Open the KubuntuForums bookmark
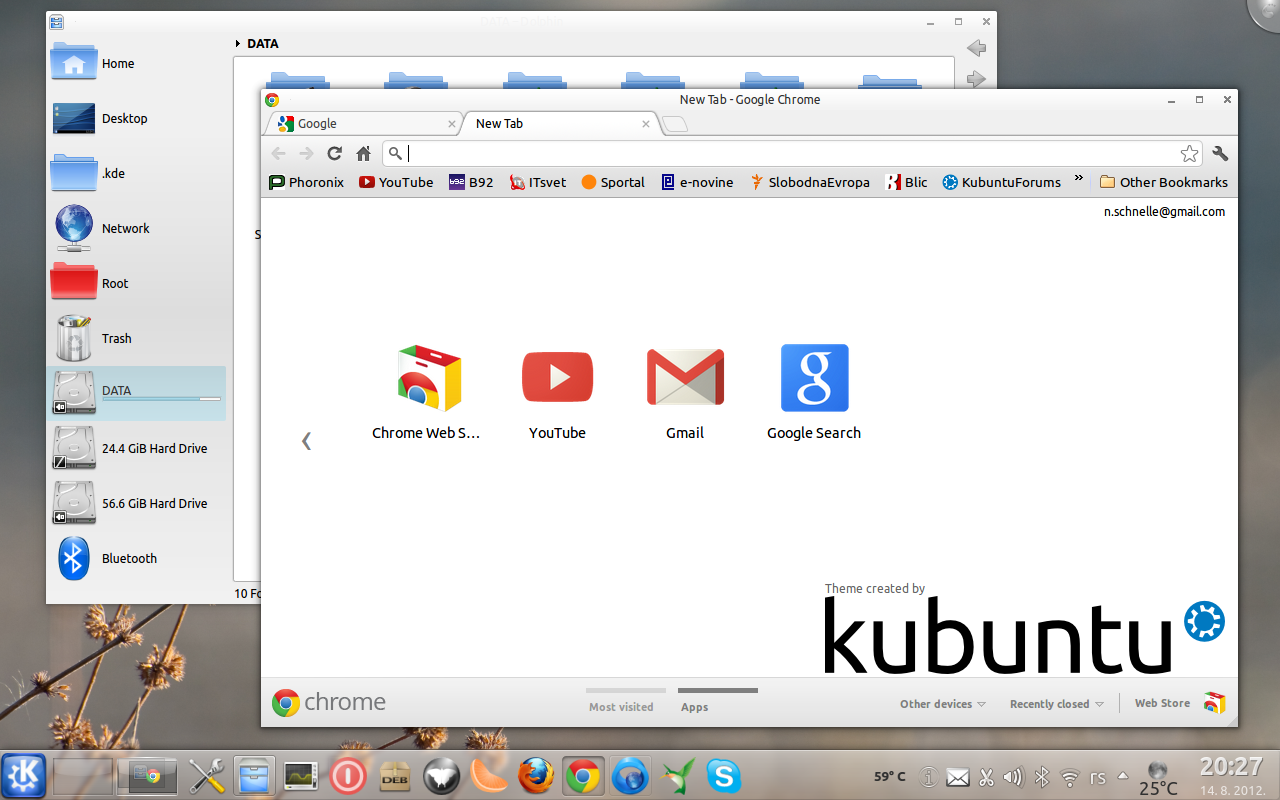The height and width of the screenshot is (800, 1280). coord(1002,182)
